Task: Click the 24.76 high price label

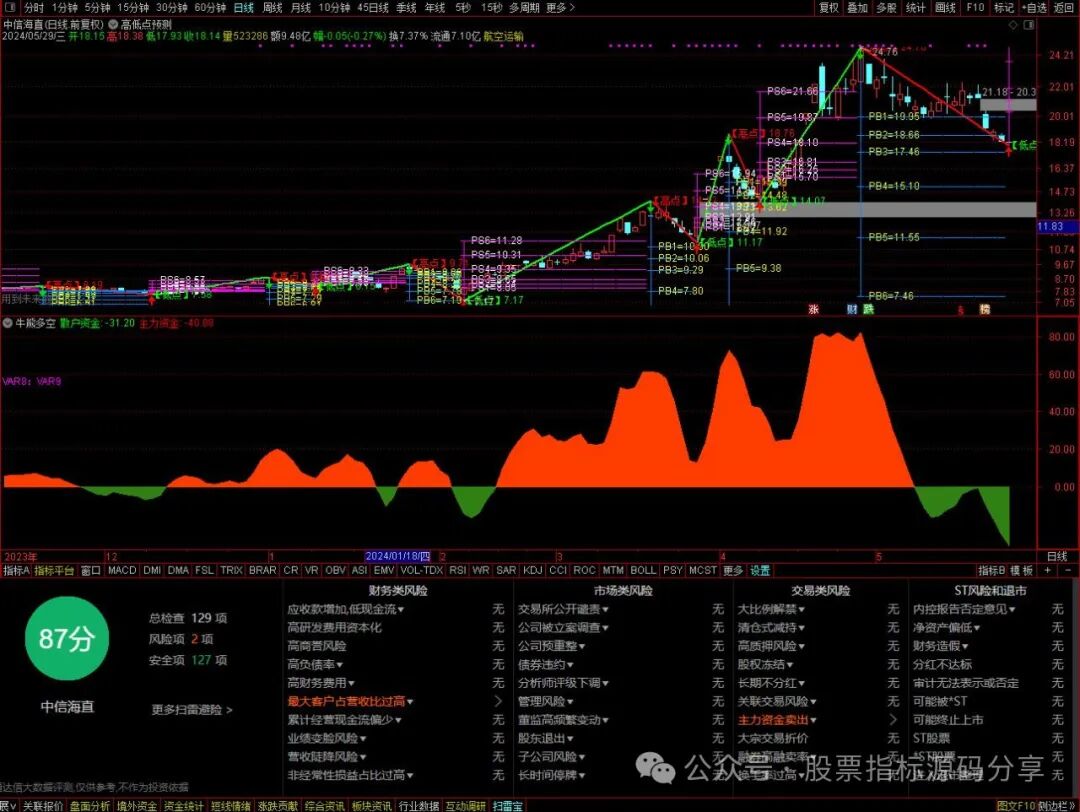Action: point(884,52)
